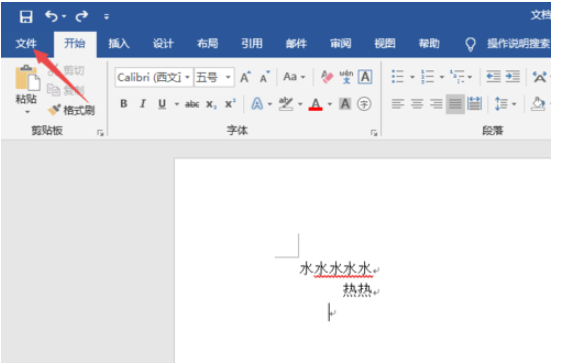This screenshot has width=568, height=363.
Task: Apply multilevel list
Action: (457, 77)
